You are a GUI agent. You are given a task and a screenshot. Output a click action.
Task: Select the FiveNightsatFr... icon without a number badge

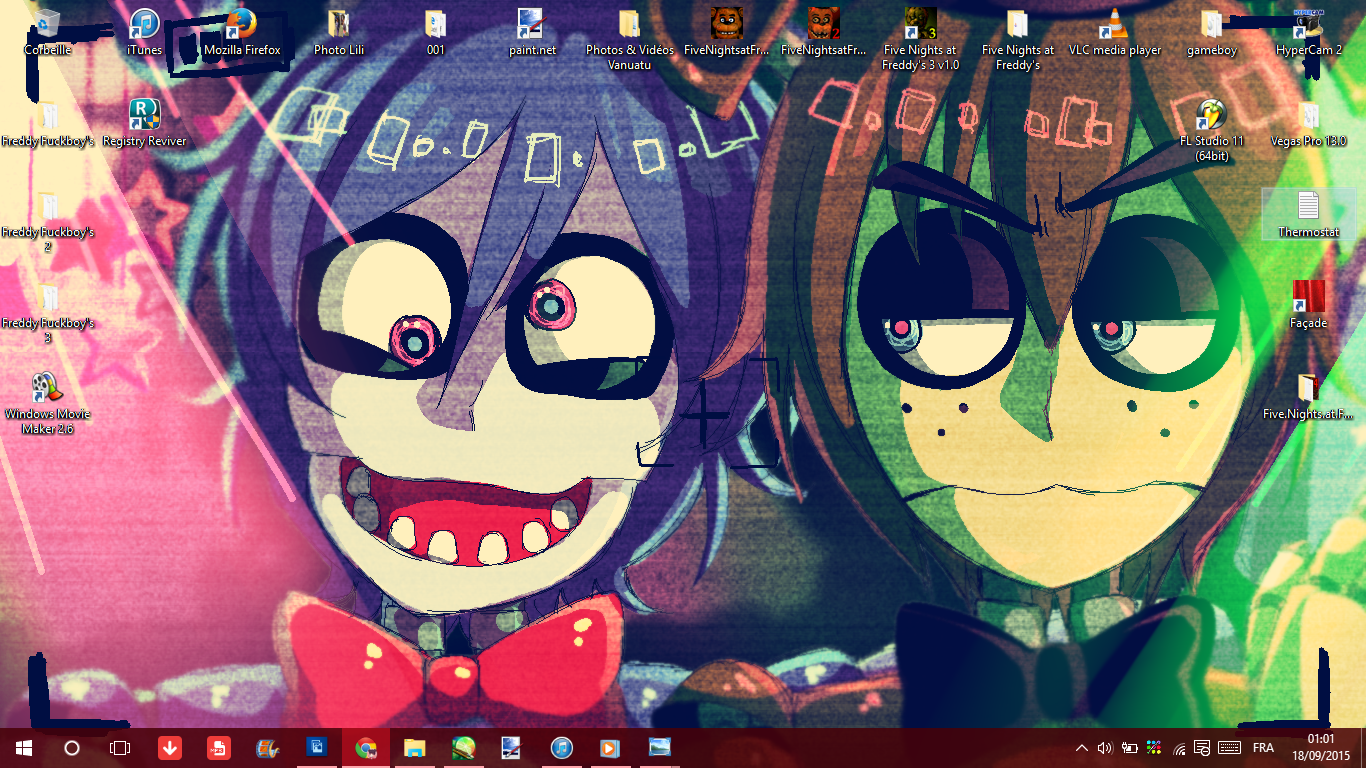pos(727,32)
